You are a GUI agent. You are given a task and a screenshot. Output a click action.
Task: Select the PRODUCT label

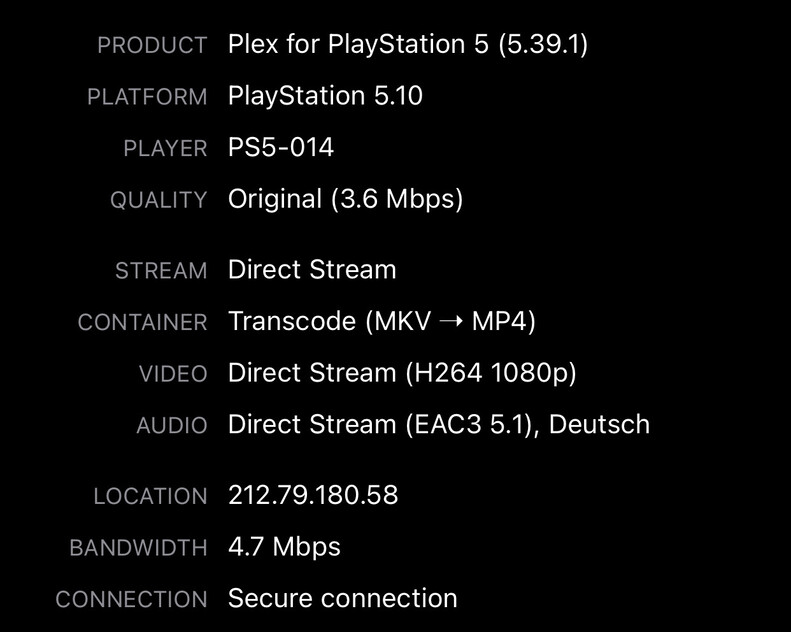pos(152,46)
